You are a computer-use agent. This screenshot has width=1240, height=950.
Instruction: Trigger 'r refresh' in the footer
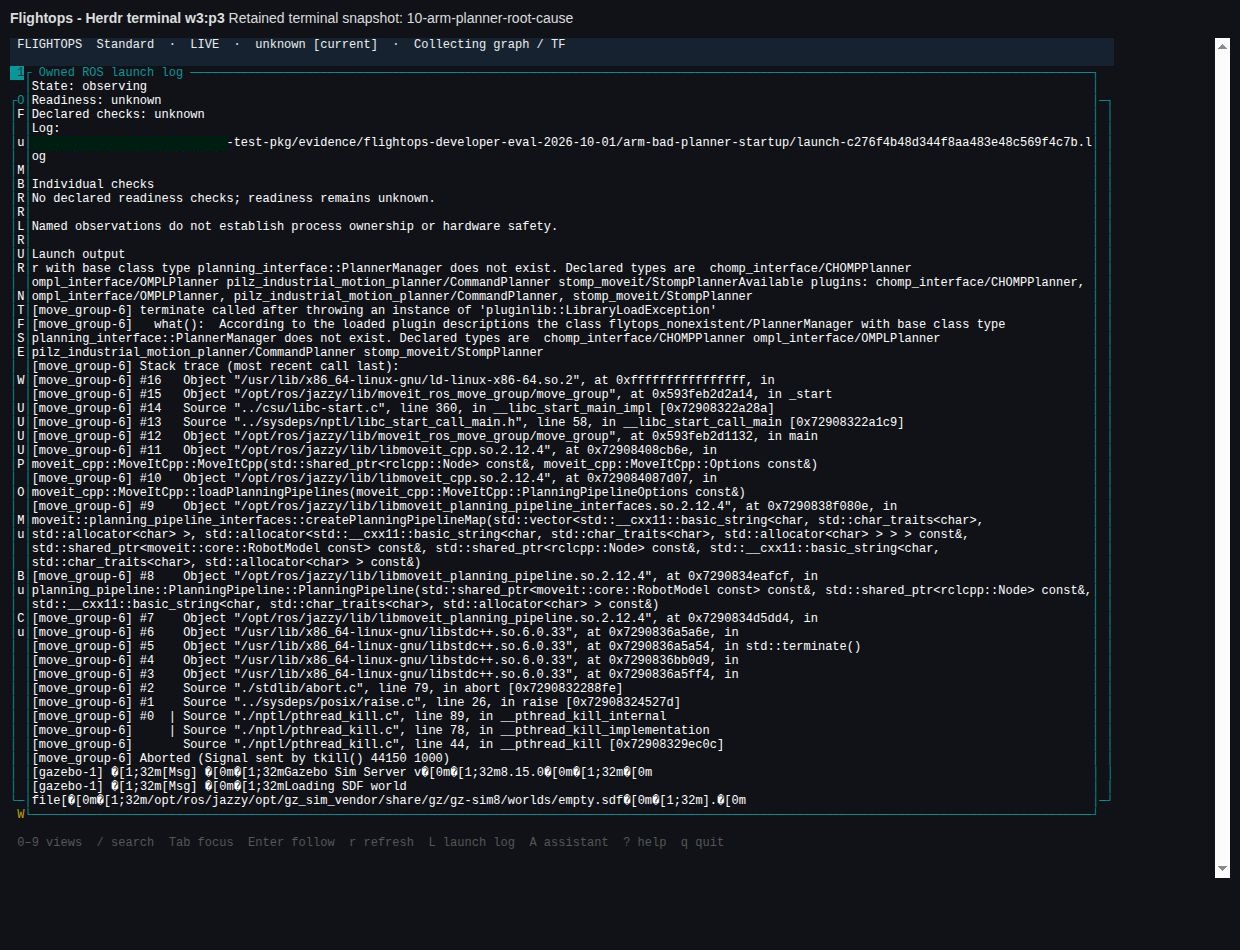click(x=381, y=842)
